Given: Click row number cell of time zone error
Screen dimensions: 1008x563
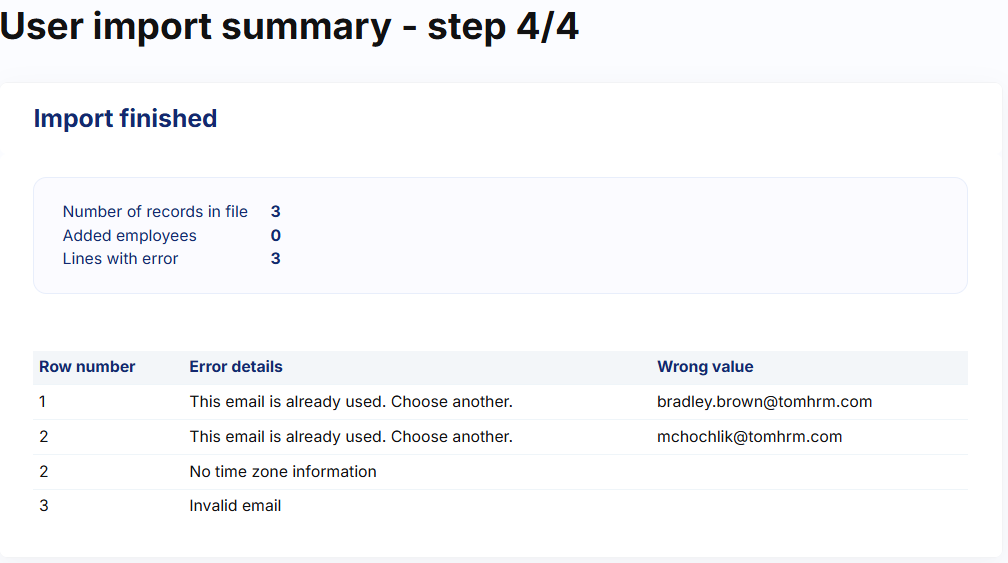Looking at the screenshot, I should [x=44, y=472].
